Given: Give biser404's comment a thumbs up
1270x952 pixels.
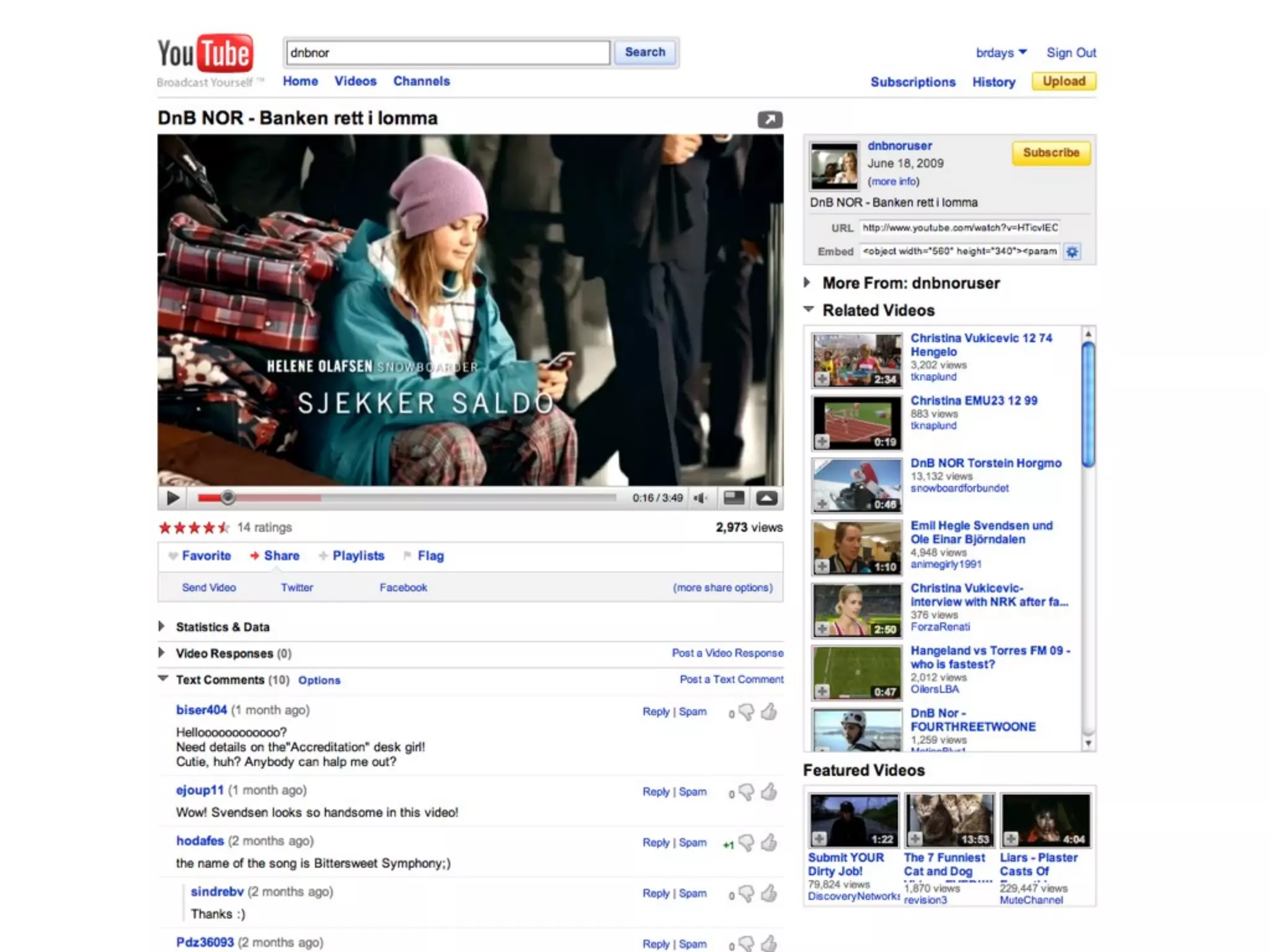Looking at the screenshot, I should [x=769, y=712].
